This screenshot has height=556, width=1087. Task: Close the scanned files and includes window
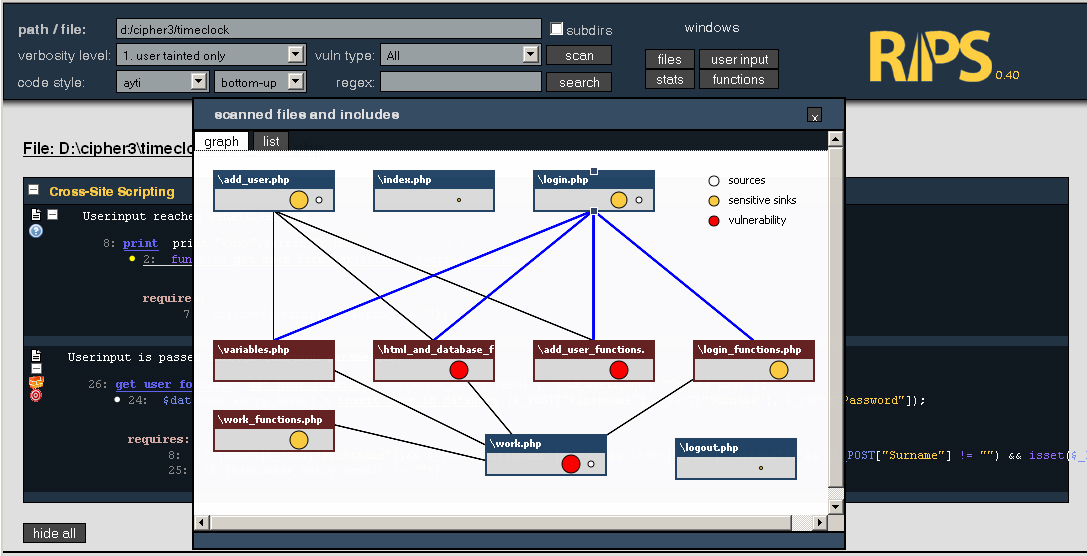point(814,116)
